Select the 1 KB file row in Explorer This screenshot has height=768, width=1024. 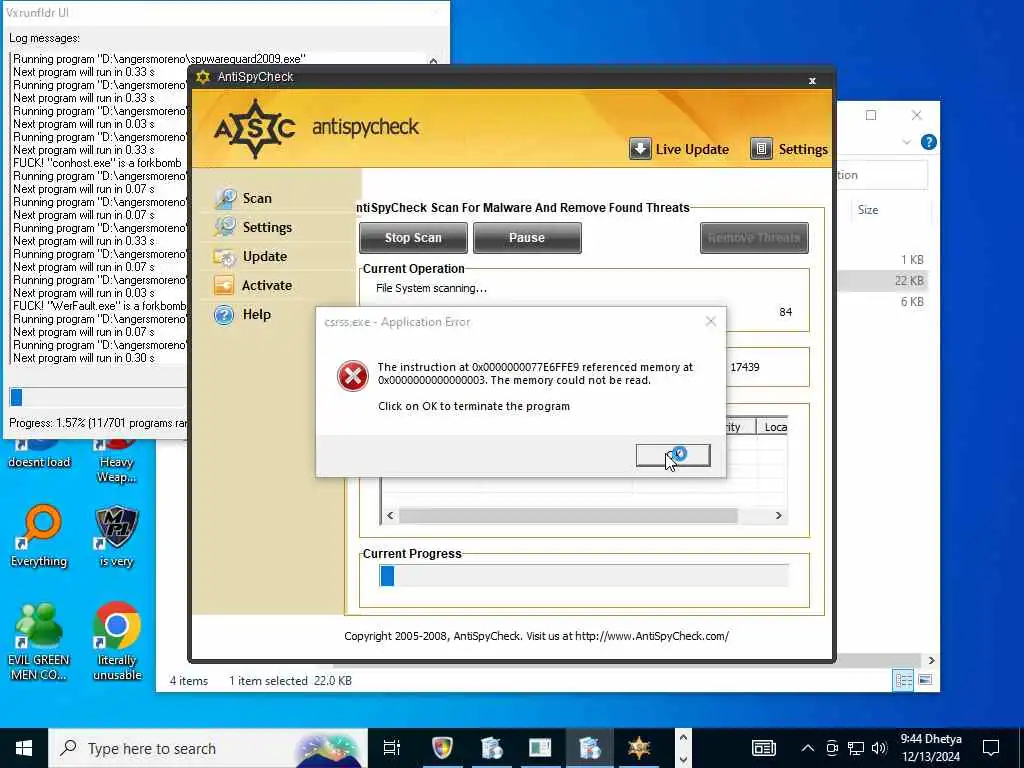point(882,260)
